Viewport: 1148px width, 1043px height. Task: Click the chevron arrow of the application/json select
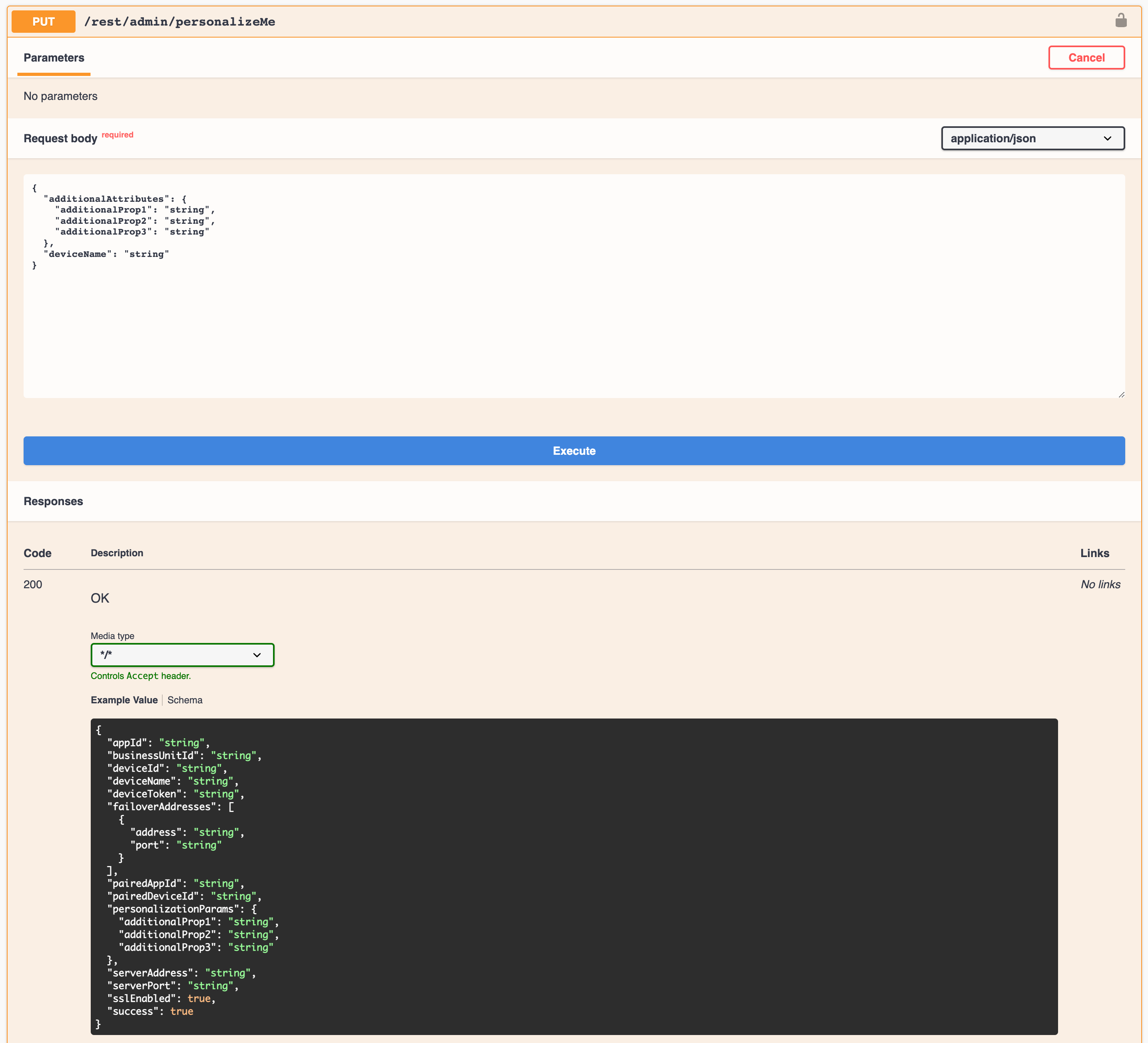pyautogui.click(x=1107, y=138)
